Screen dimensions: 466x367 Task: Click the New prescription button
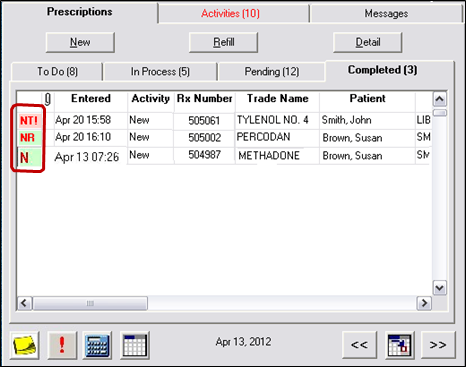pos(80,42)
